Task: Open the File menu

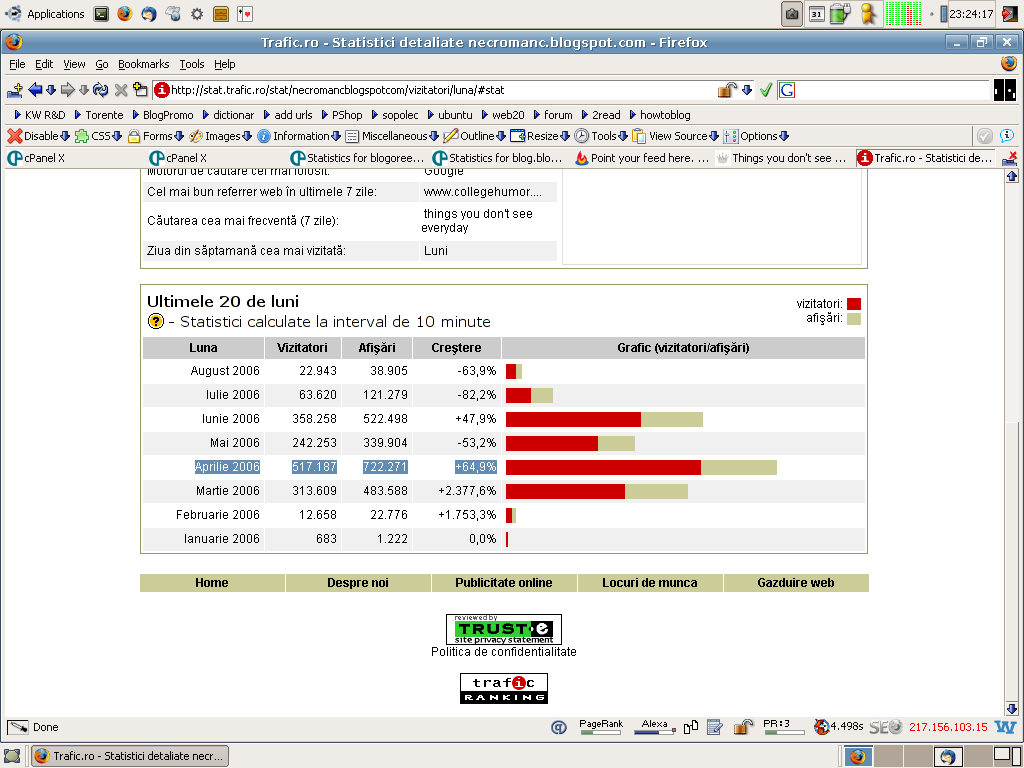Action: [x=17, y=64]
